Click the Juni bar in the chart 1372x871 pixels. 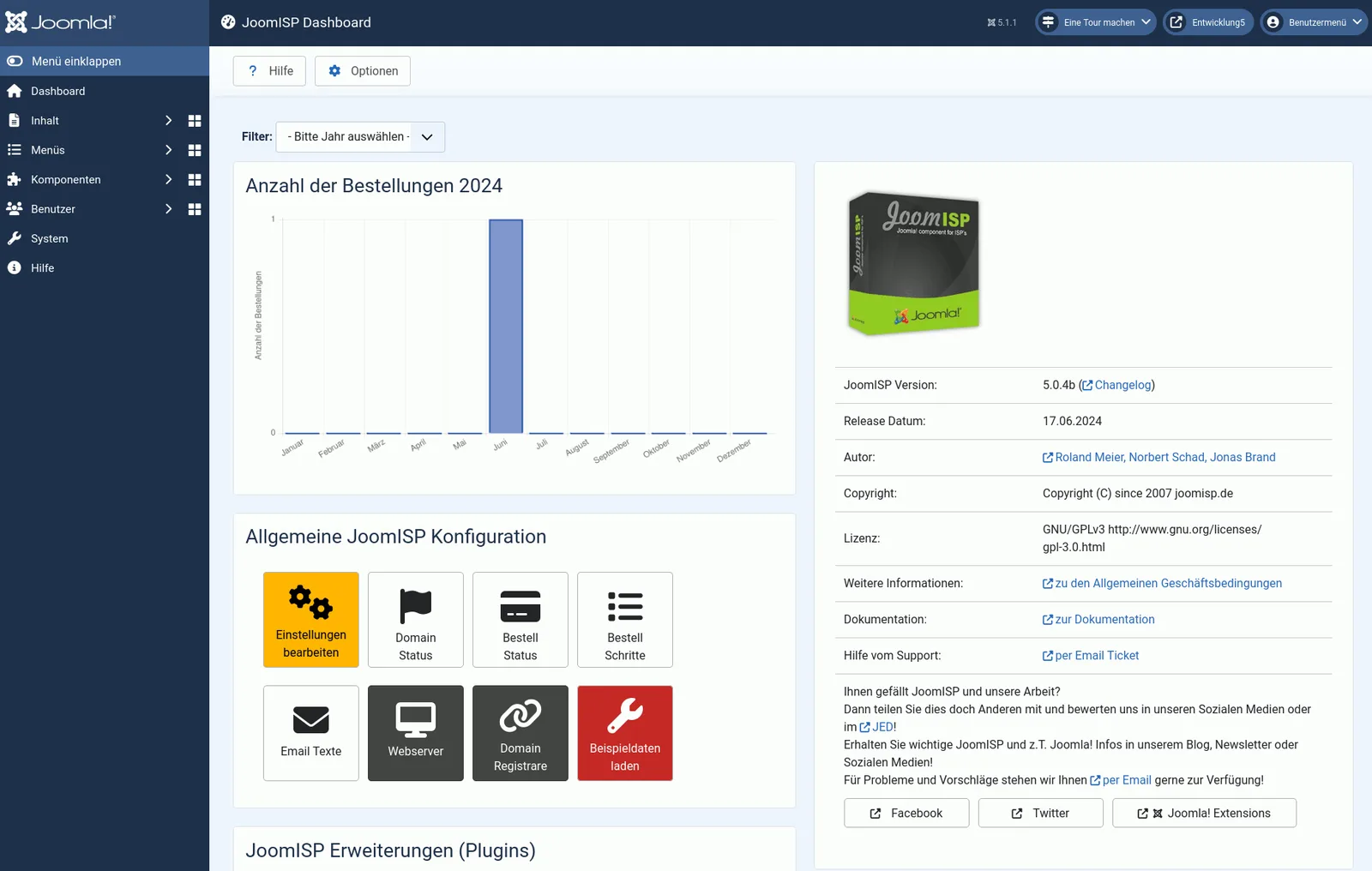coord(506,327)
